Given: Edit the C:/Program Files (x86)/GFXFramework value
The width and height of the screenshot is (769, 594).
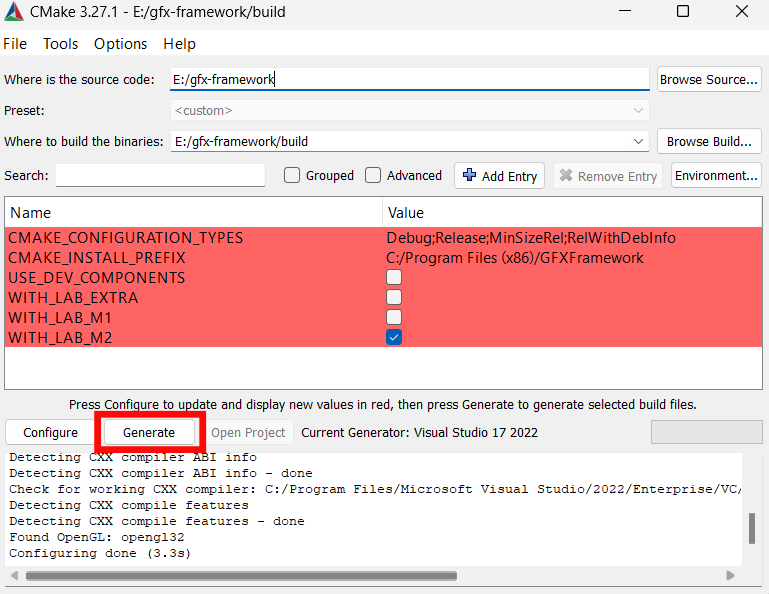Looking at the screenshot, I should pos(515,258).
